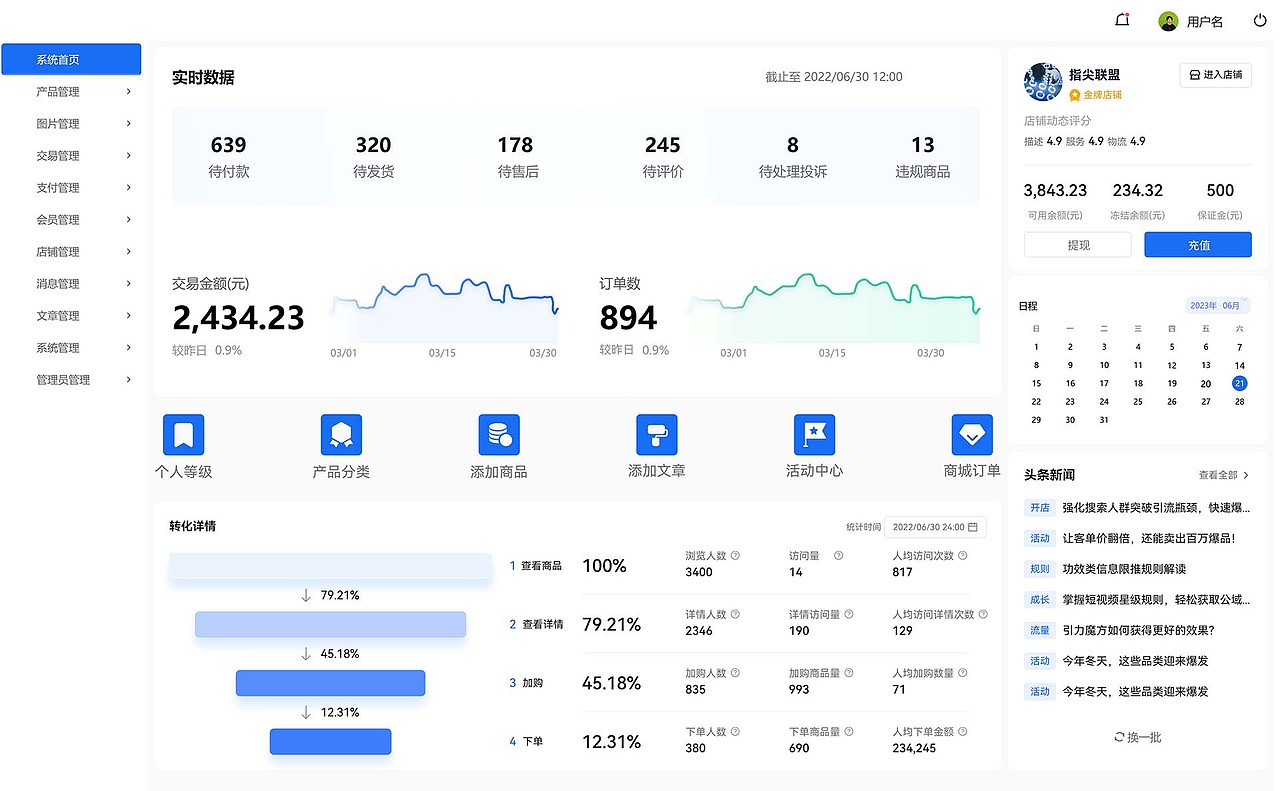Open the 活动中心 flag icon
This screenshot has height=791, width=1280.
tap(814, 435)
